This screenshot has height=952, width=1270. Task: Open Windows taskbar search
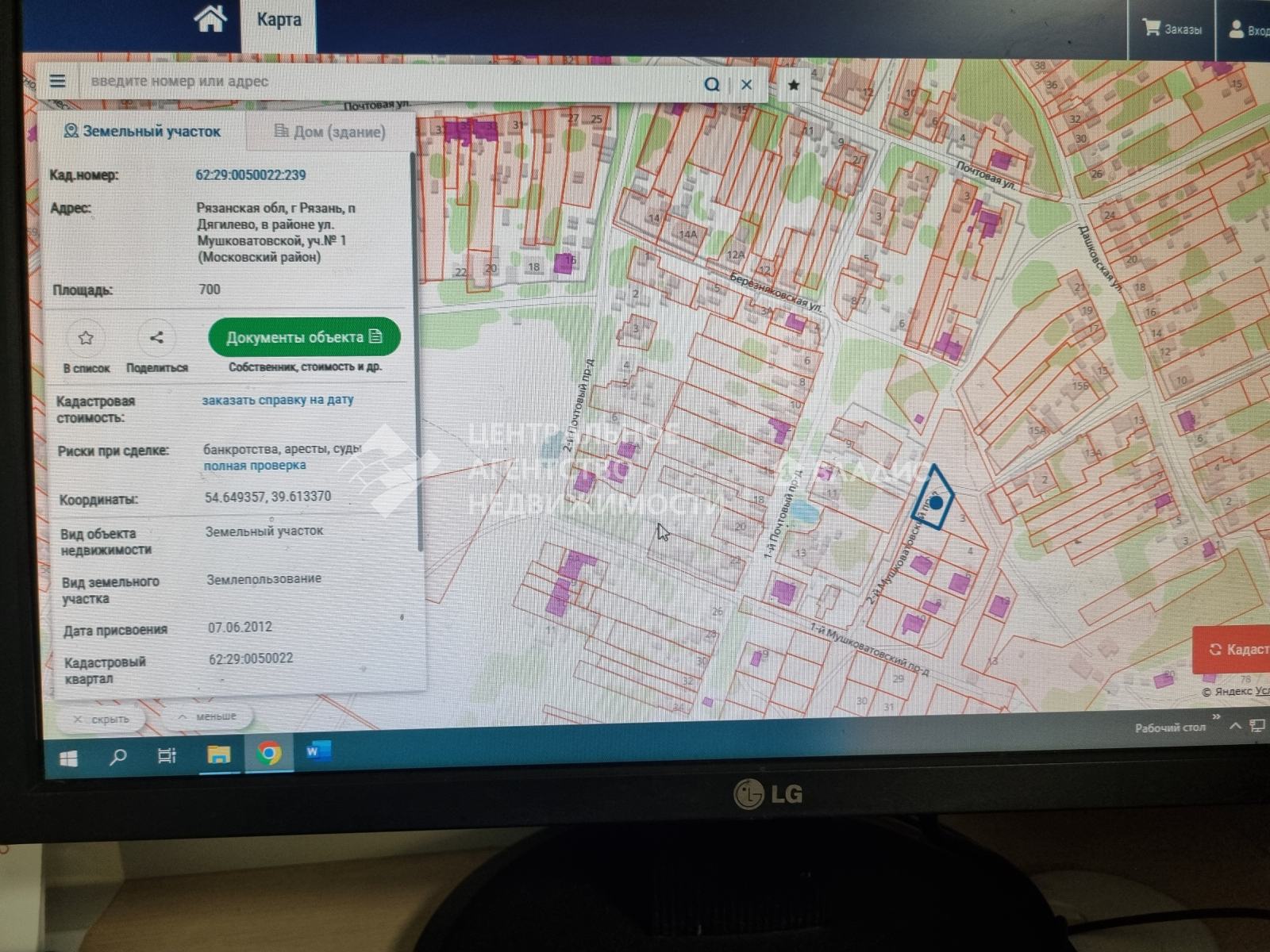(x=118, y=757)
